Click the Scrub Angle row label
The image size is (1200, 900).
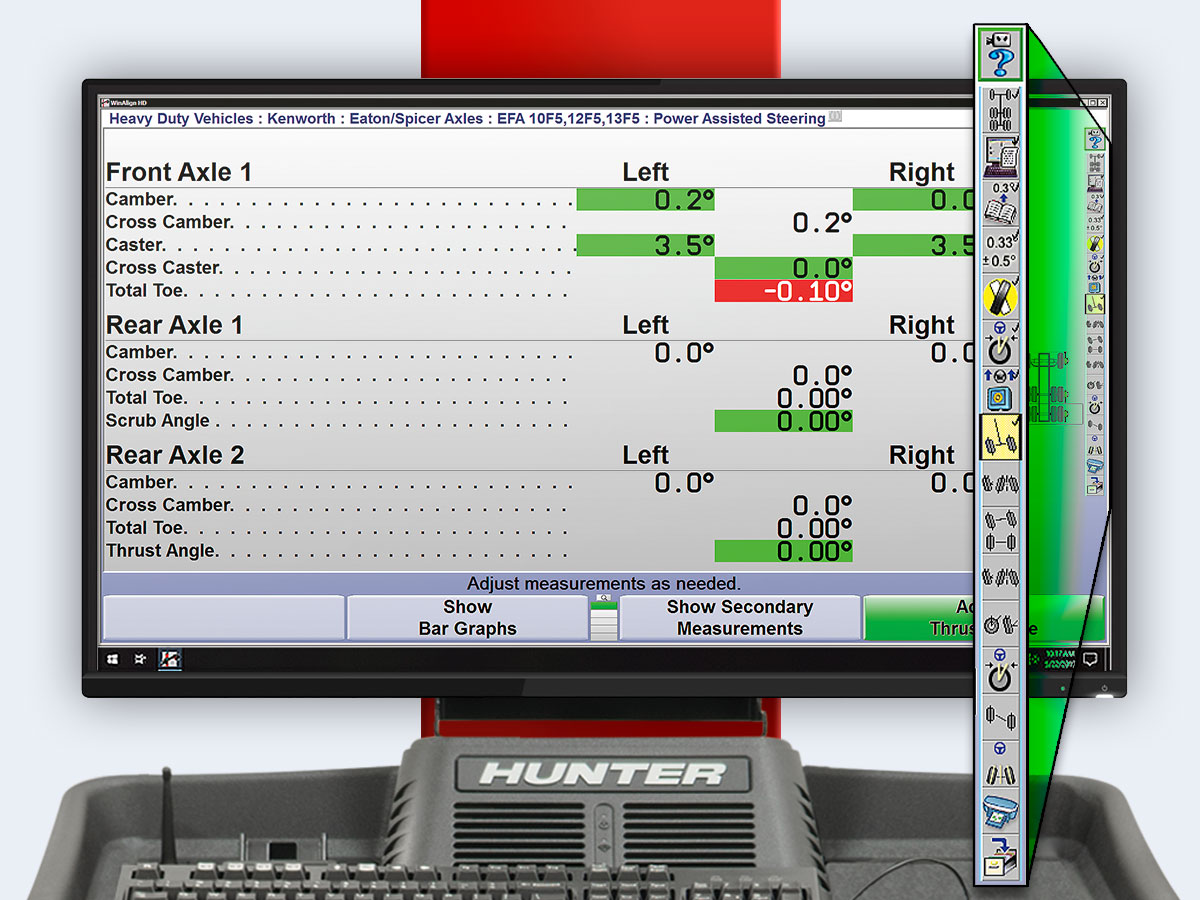pyautogui.click(x=158, y=421)
